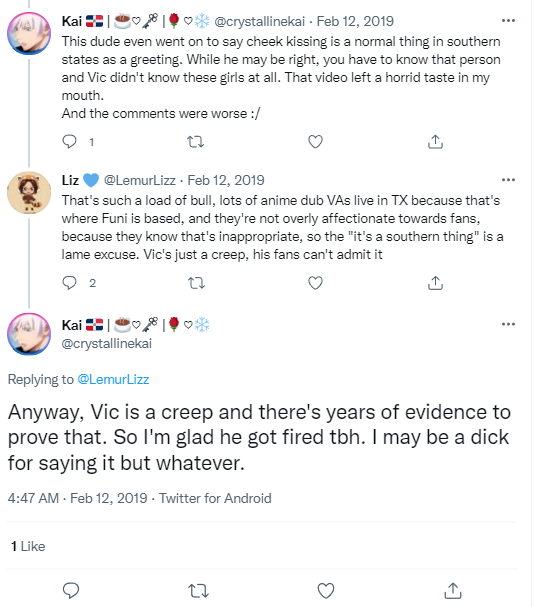Retweet Liz's tweet about lame excuse
Viewport: 534px width, 607px height.
[196, 283]
